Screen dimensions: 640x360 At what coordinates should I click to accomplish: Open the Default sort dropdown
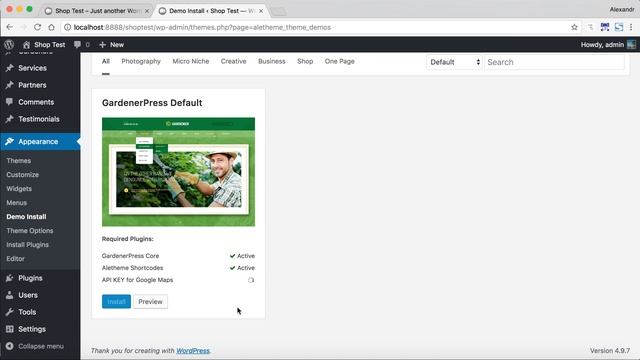[x=454, y=62]
